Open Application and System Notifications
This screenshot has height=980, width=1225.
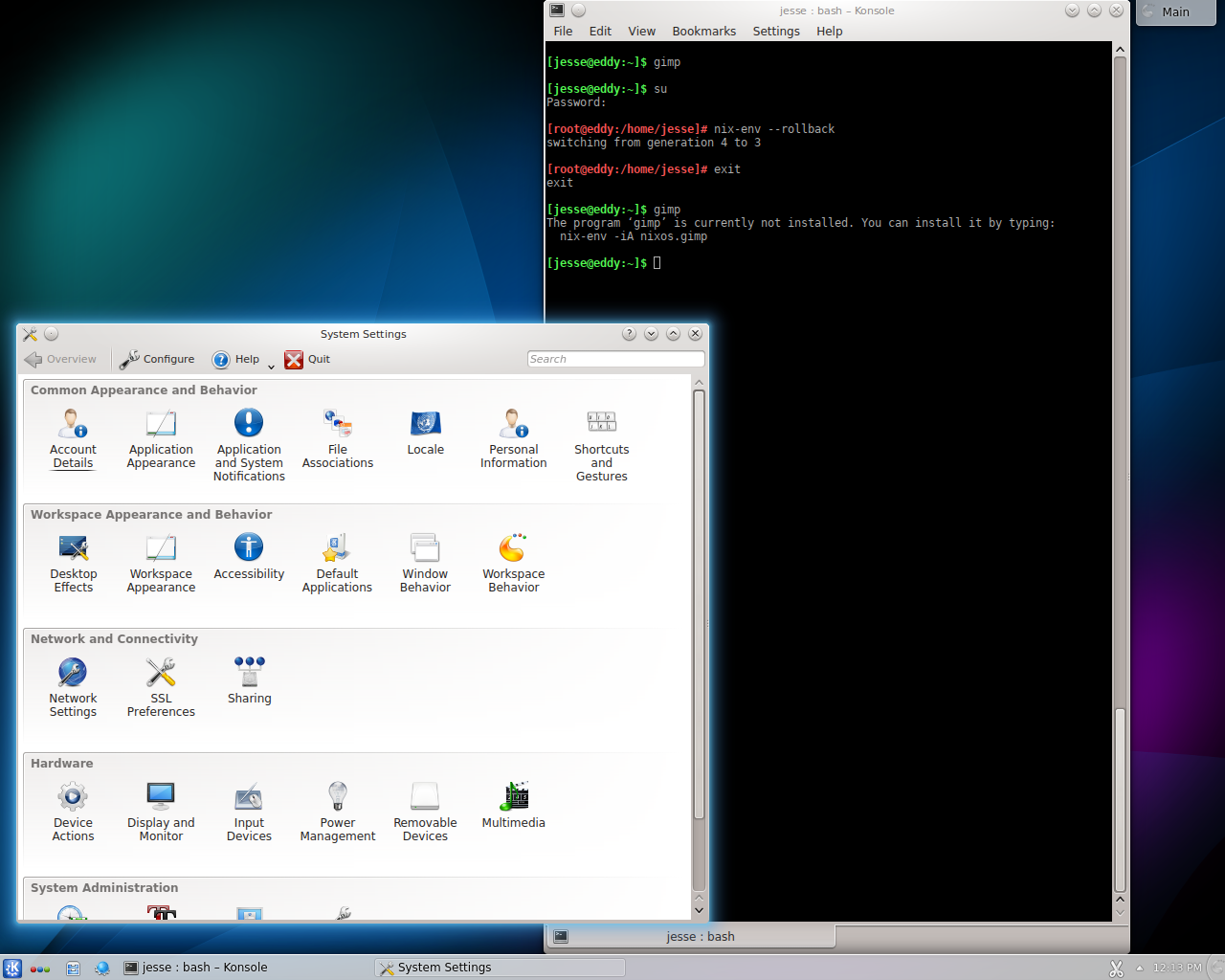pos(249,445)
